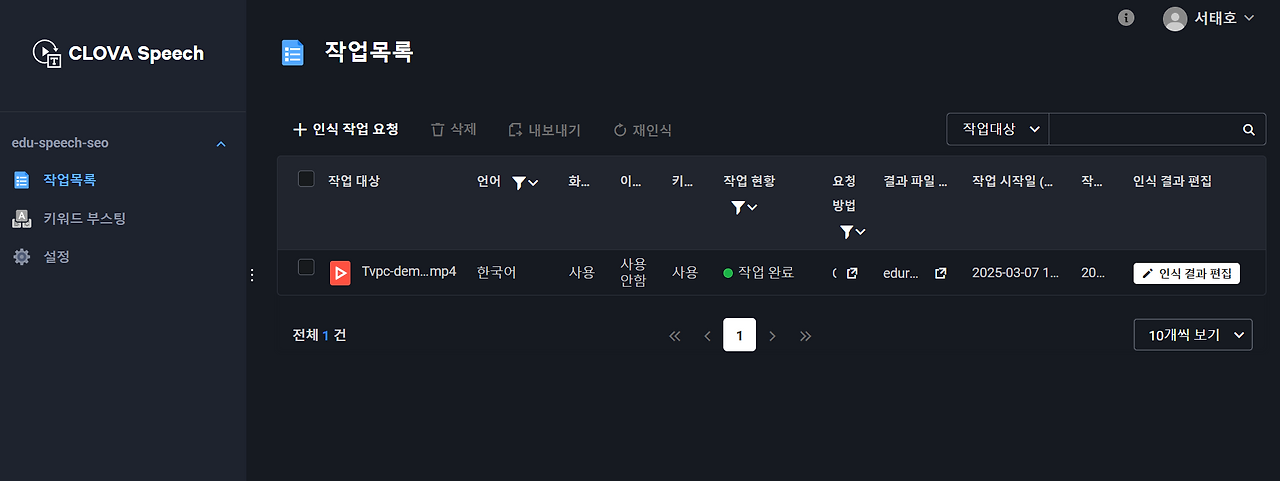Toggle the select-all checkbox in header
Viewport: 1280px width, 481px height.
click(306, 179)
